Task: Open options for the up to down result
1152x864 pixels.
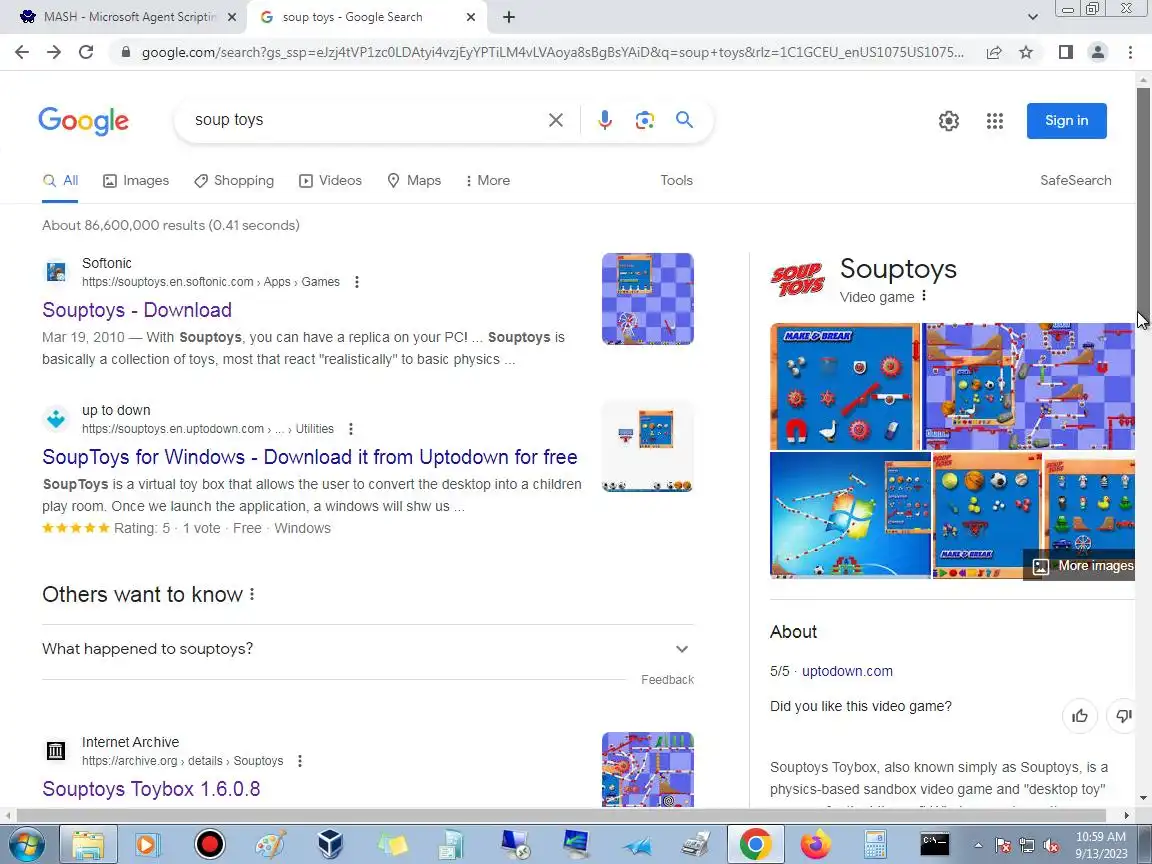Action: (x=350, y=429)
